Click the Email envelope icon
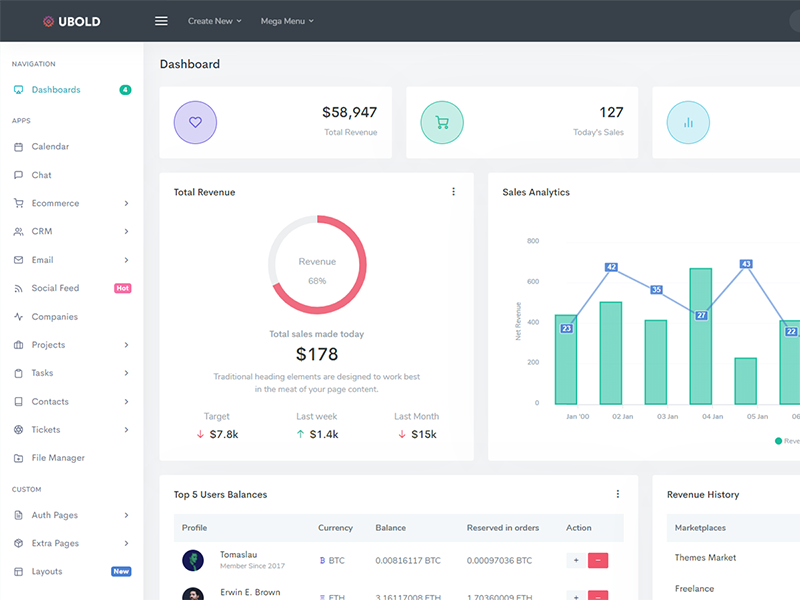800x600 pixels. pos(18,260)
